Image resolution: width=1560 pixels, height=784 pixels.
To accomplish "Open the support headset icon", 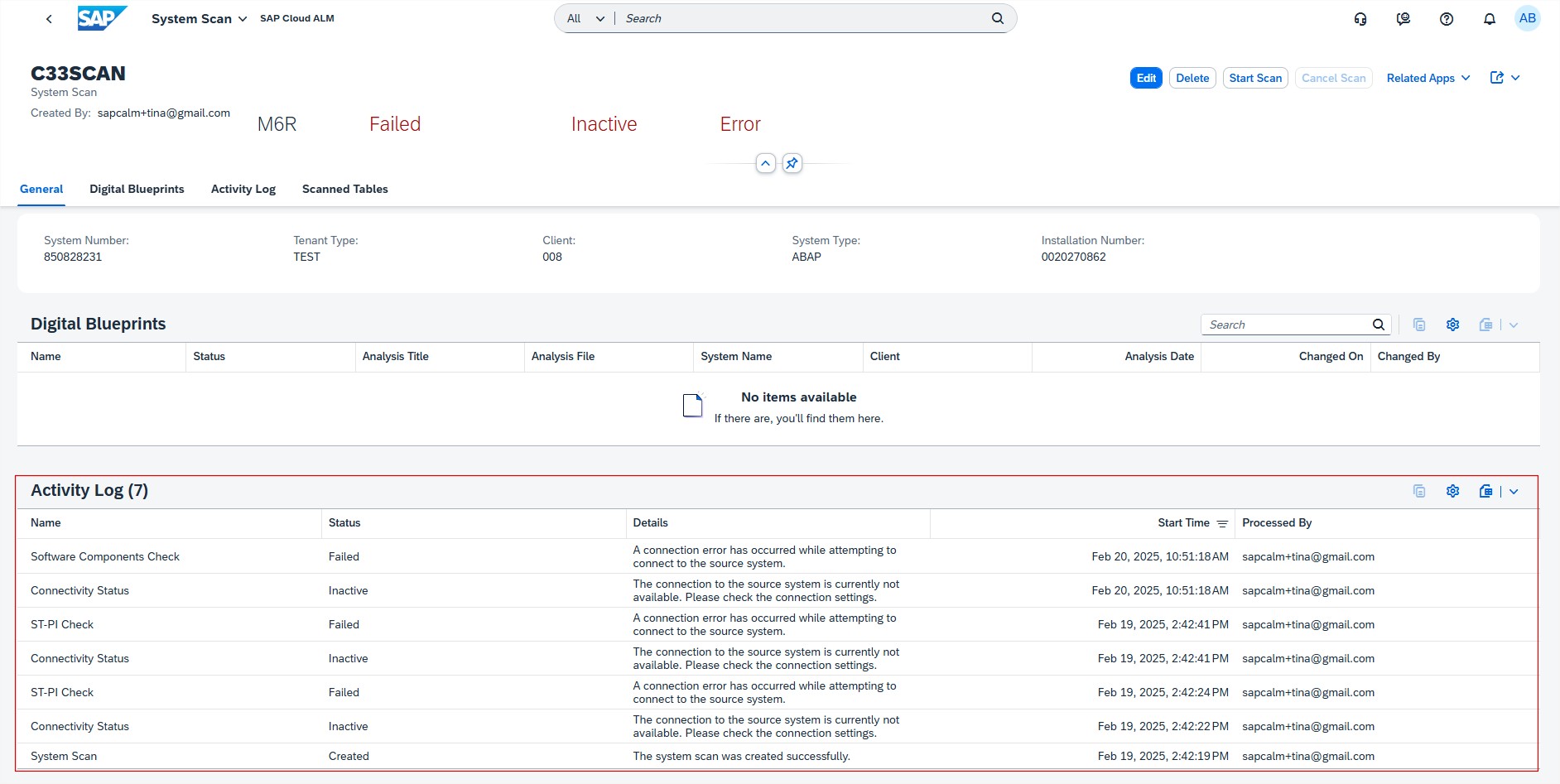I will pyautogui.click(x=1360, y=19).
